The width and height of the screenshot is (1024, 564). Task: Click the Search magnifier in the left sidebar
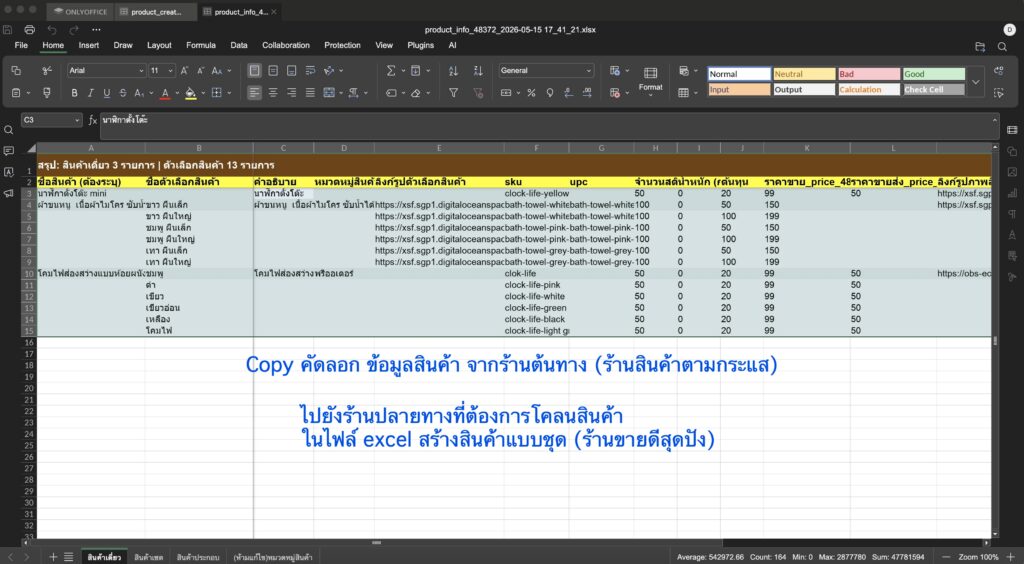pyautogui.click(x=8, y=131)
